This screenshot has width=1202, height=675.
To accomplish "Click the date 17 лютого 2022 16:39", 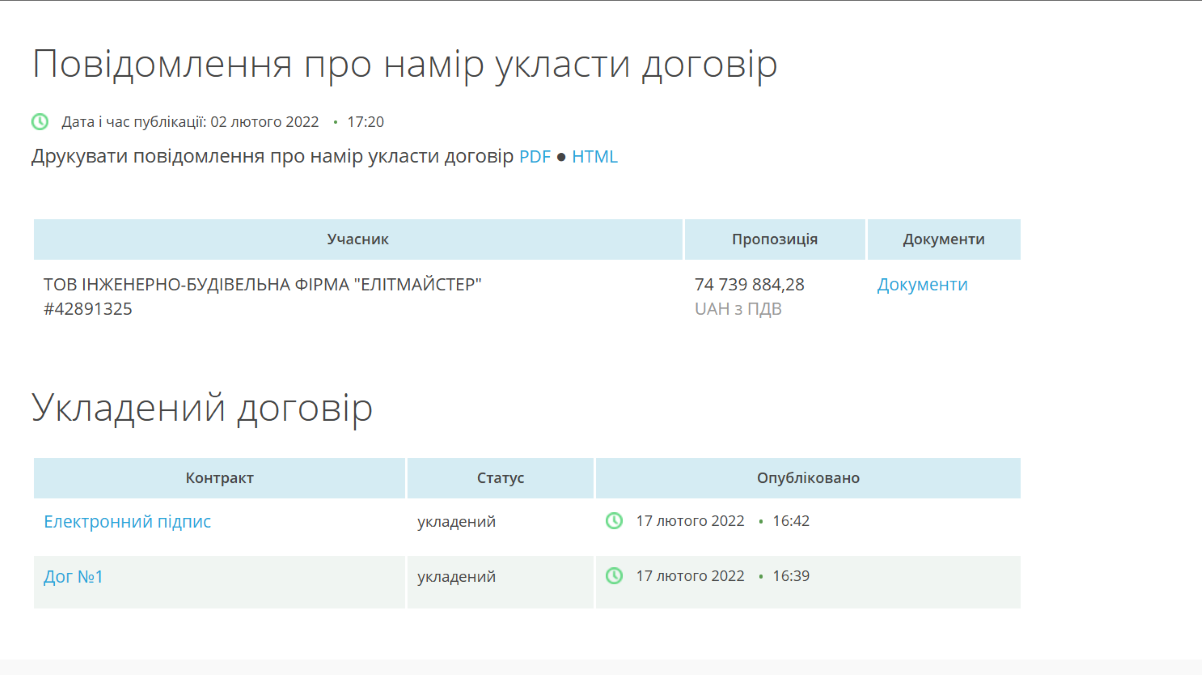I will pyautogui.click(x=723, y=576).
